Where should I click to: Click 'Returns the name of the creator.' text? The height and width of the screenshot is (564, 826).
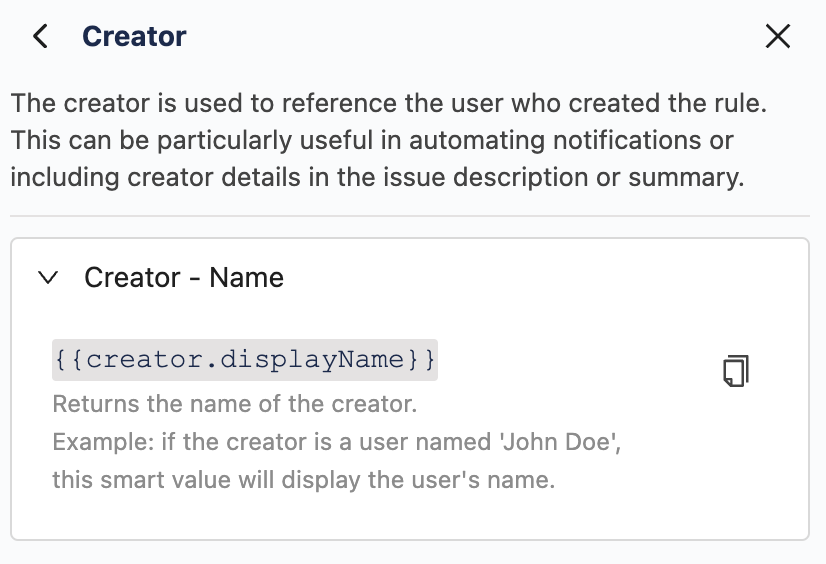234,405
